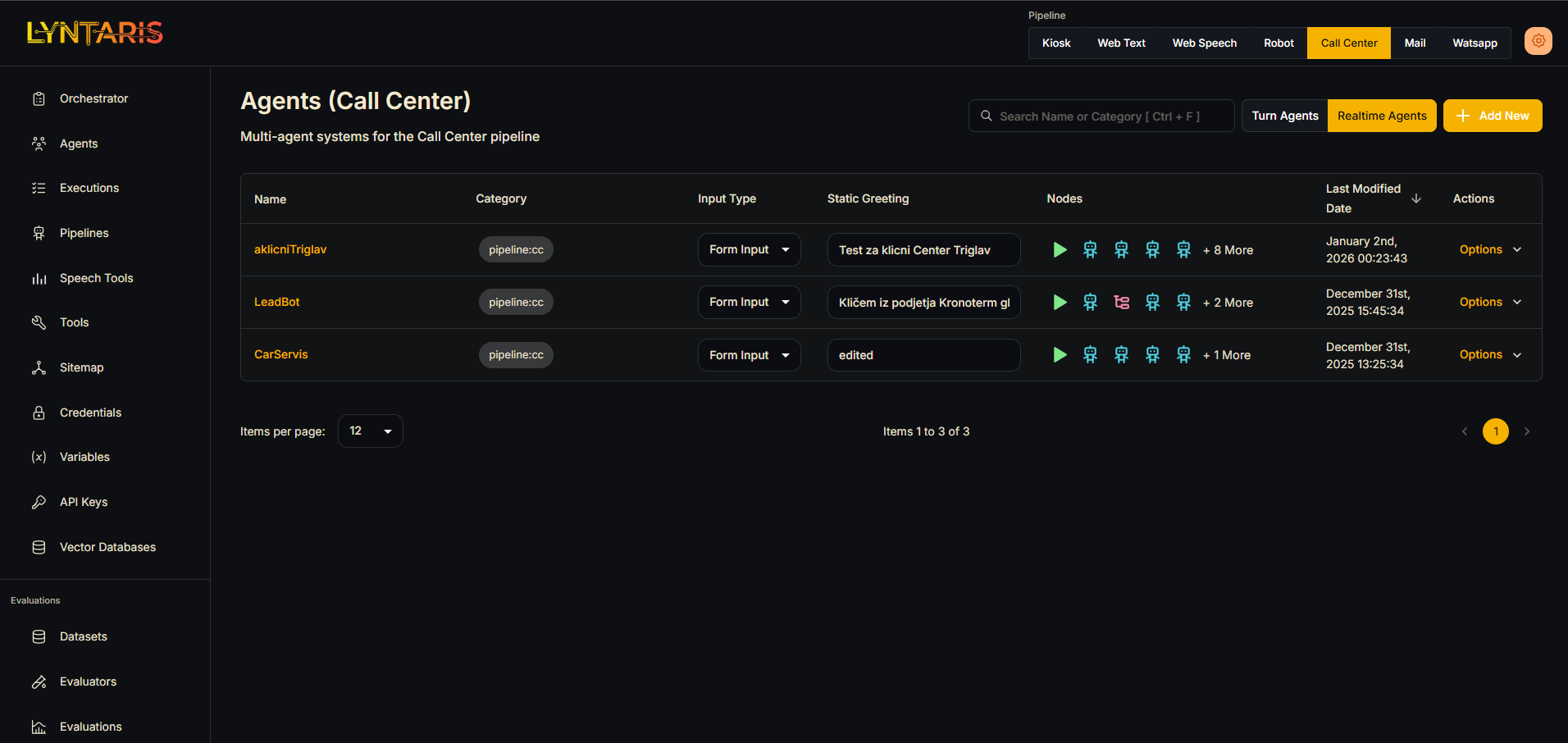Open the Items per page dropdown
This screenshot has height=743, width=1568.
coord(370,431)
